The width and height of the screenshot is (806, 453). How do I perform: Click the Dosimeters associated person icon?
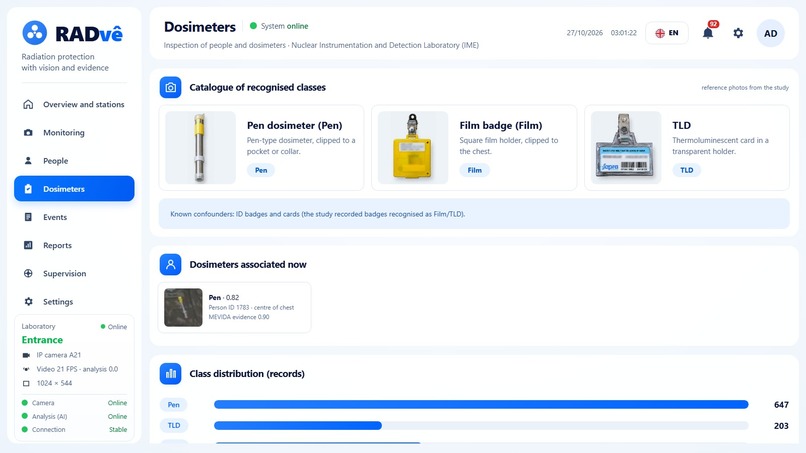(x=170, y=264)
